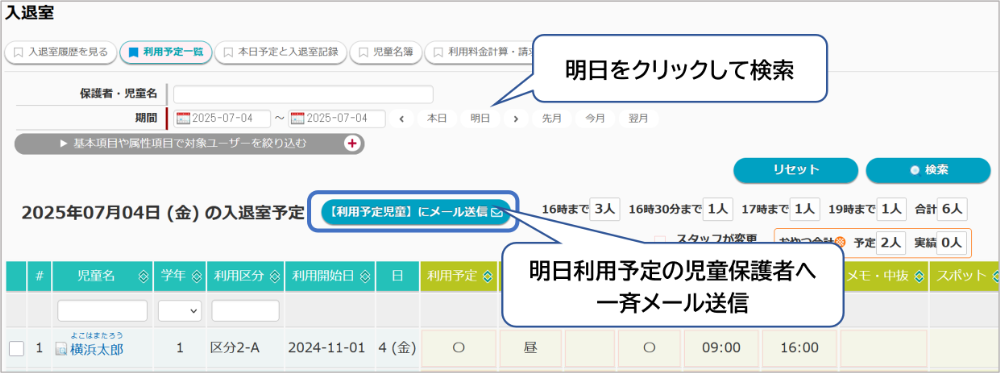Click the おやつ合計 orange info icon

click(840, 242)
